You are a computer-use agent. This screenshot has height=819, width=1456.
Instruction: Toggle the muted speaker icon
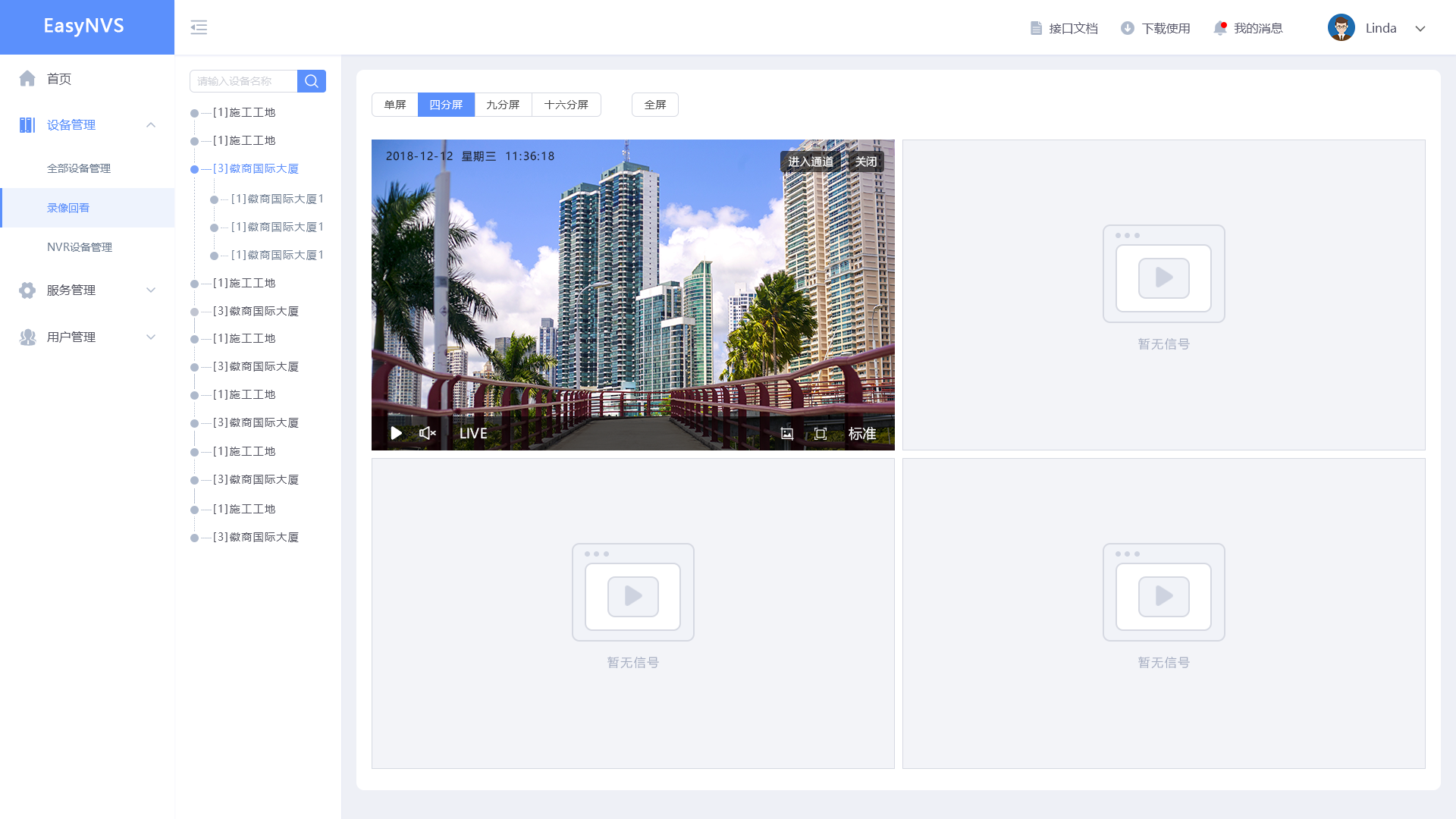(x=427, y=433)
